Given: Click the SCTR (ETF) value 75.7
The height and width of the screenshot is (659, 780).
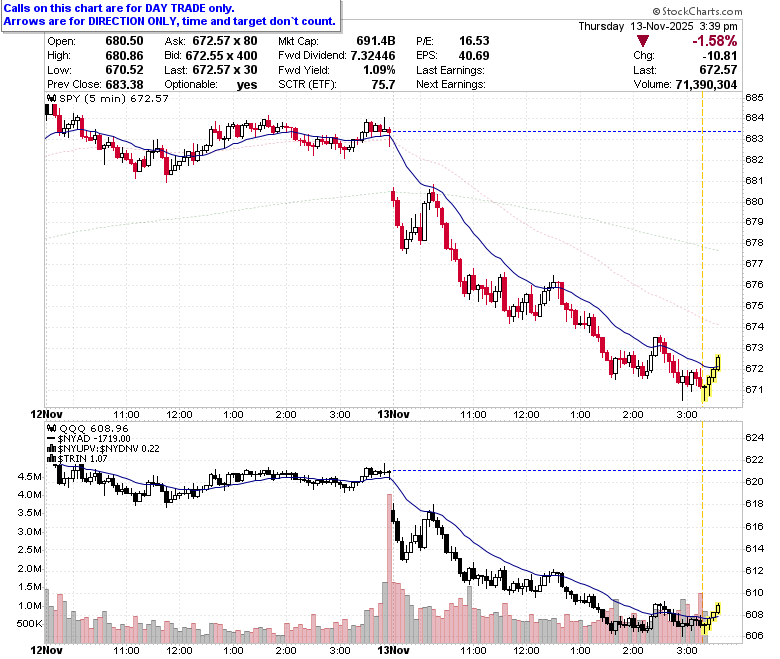Looking at the screenshot, I should 384,85.
